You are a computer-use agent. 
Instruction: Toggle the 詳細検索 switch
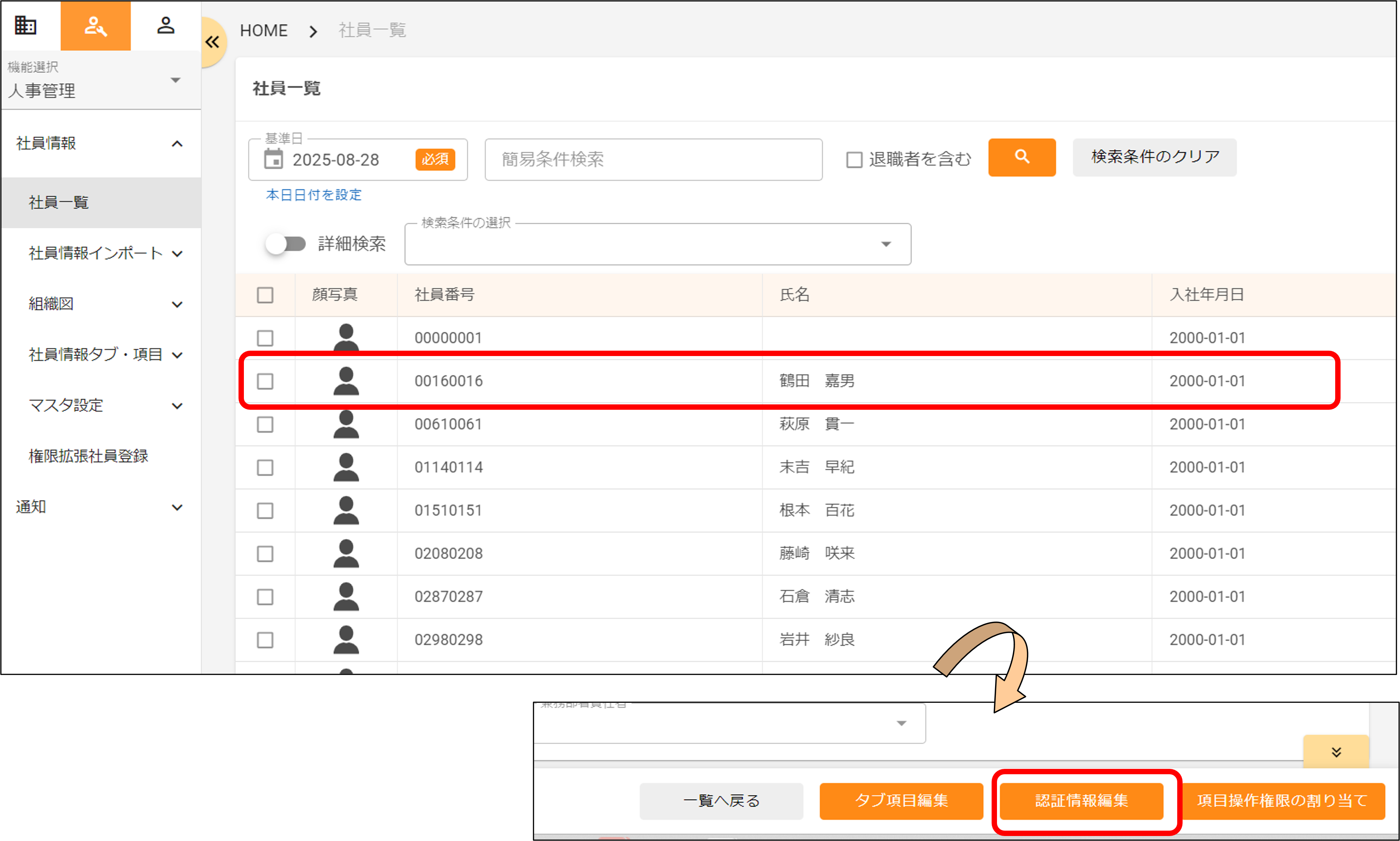[x=285, y=244]
